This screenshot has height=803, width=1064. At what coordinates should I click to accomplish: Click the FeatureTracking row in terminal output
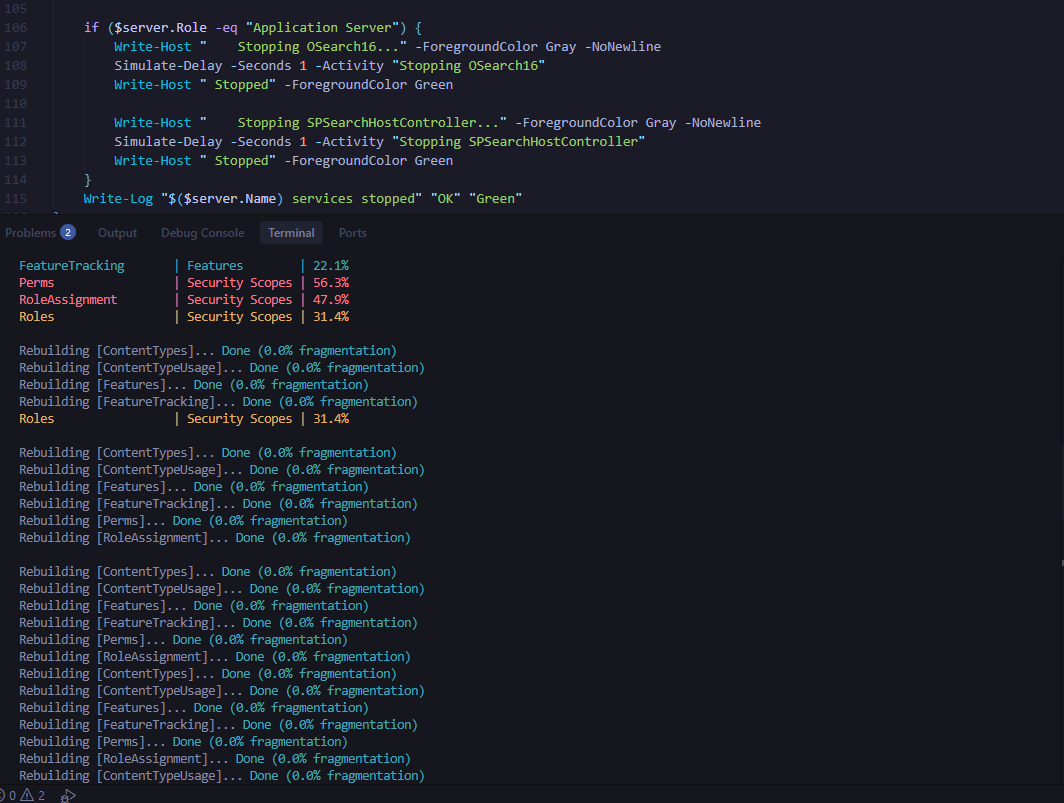[x=184, y=265]
